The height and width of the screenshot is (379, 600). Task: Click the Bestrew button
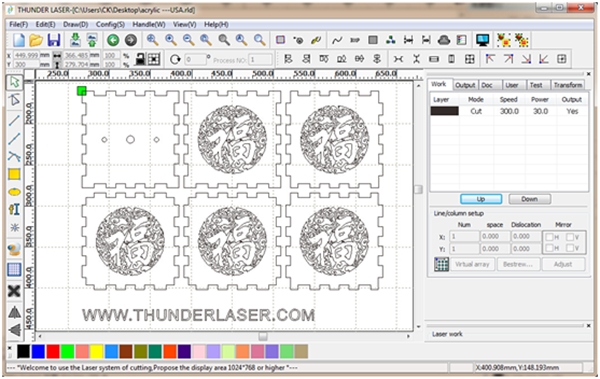[x=518, y=264]
